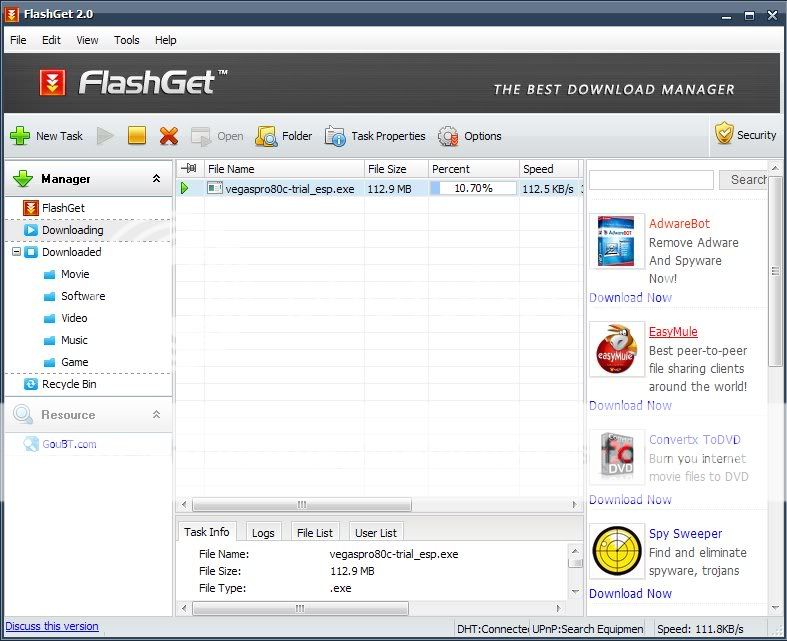Image resolution: width=787 pixels, height=641 pixels.
Task: Select the FlashGet tree item
Action: point(54,208)
